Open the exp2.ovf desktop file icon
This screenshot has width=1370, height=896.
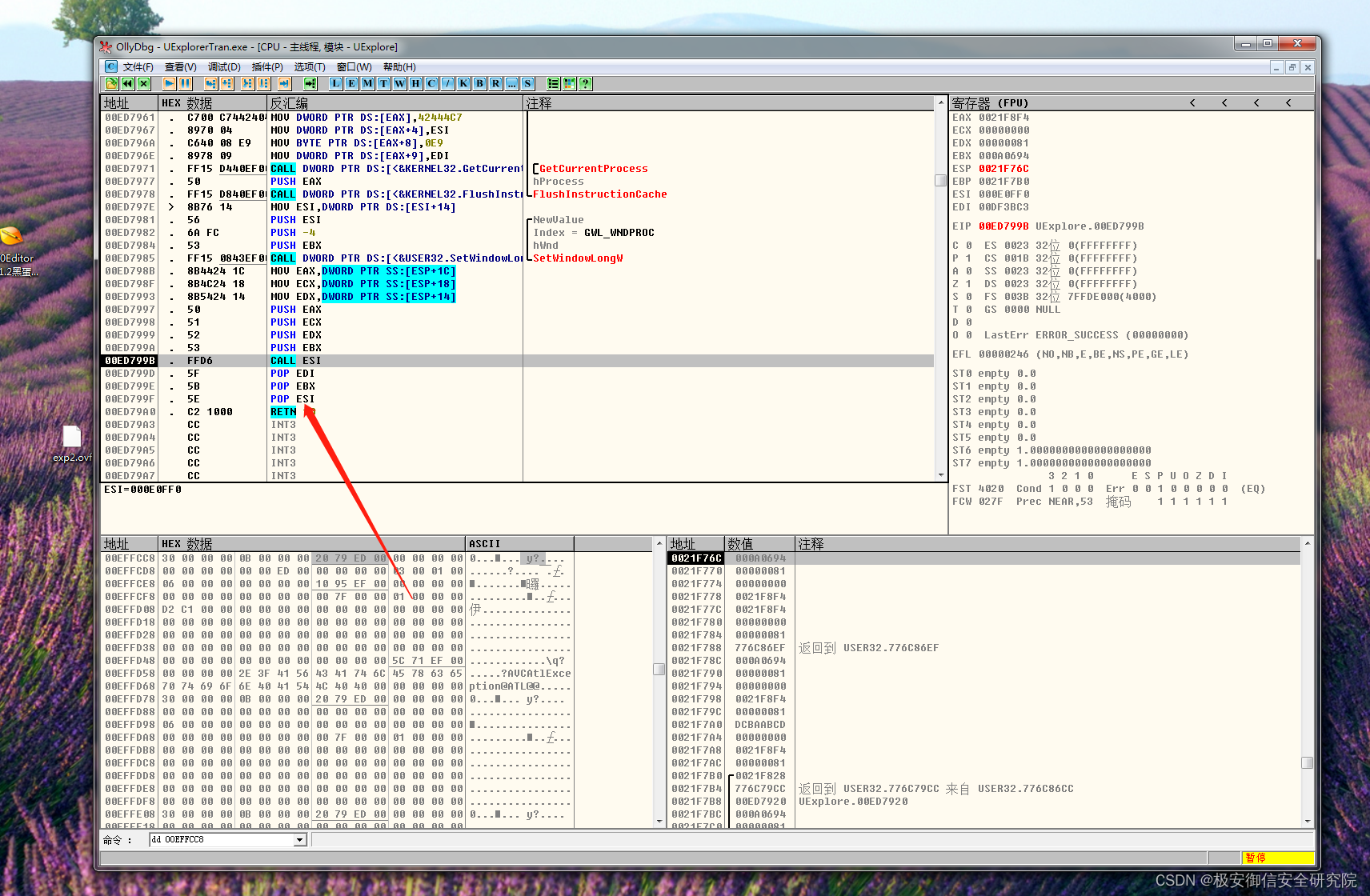(72, 444)
